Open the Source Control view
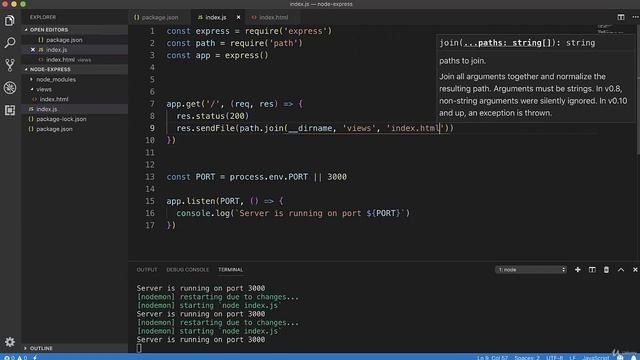 tap(10, 65)
